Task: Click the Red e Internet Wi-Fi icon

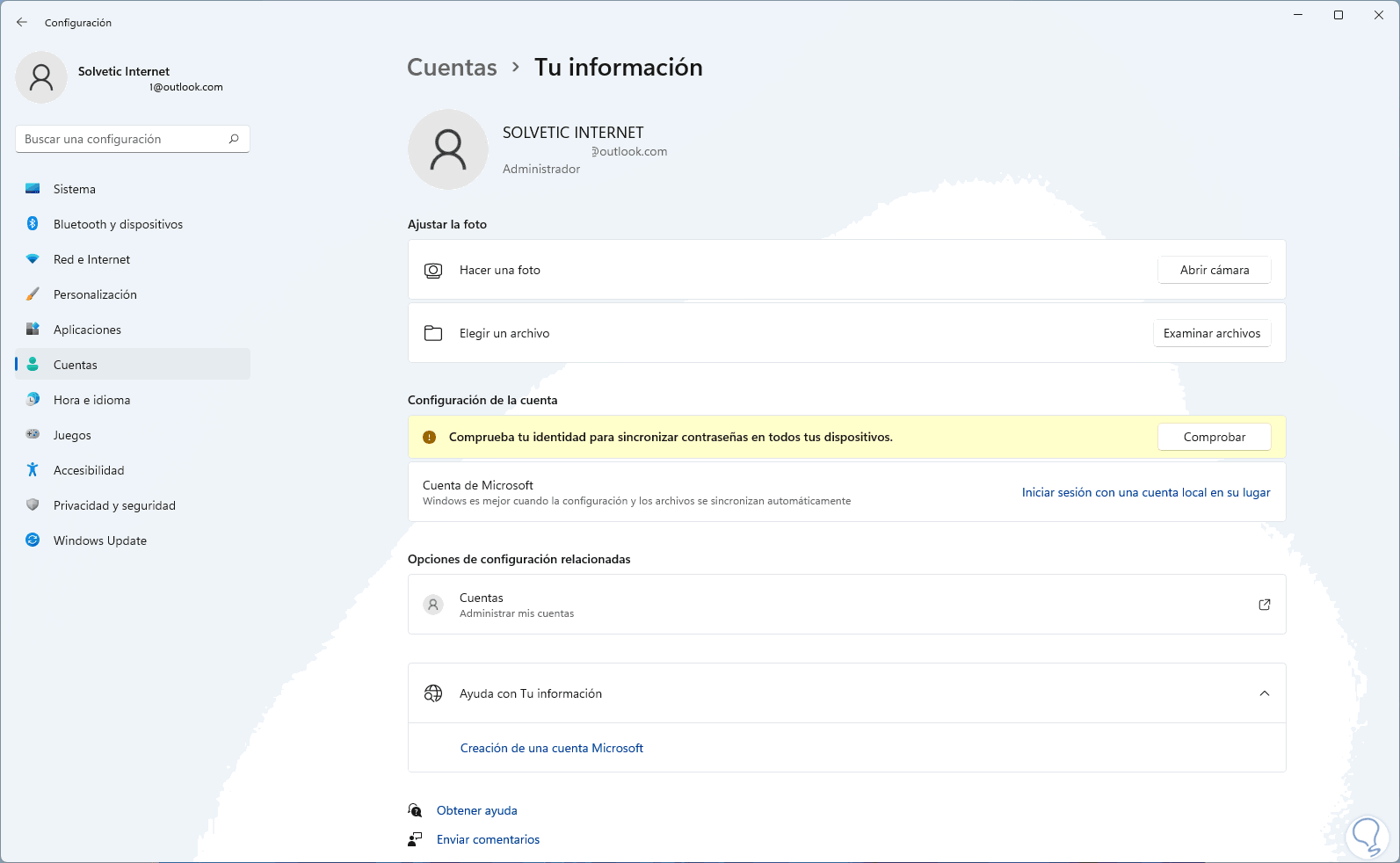Action: (33, 259)
